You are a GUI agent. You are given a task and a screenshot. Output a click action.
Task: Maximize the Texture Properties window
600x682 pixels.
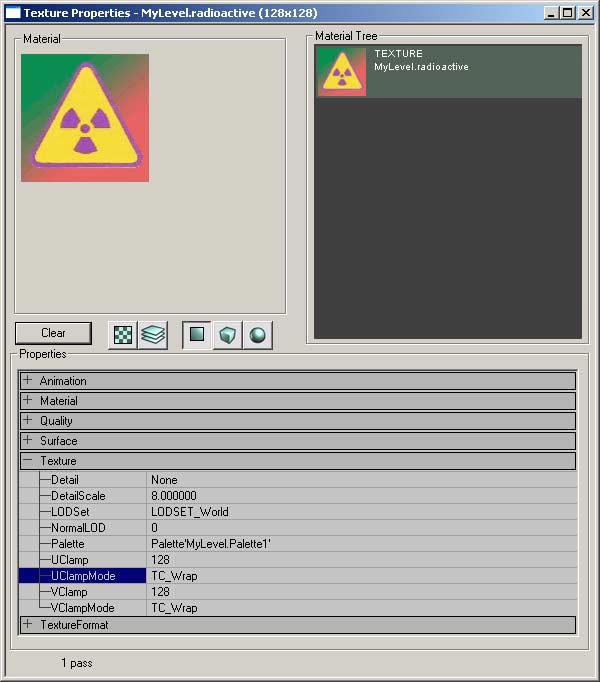567,13
